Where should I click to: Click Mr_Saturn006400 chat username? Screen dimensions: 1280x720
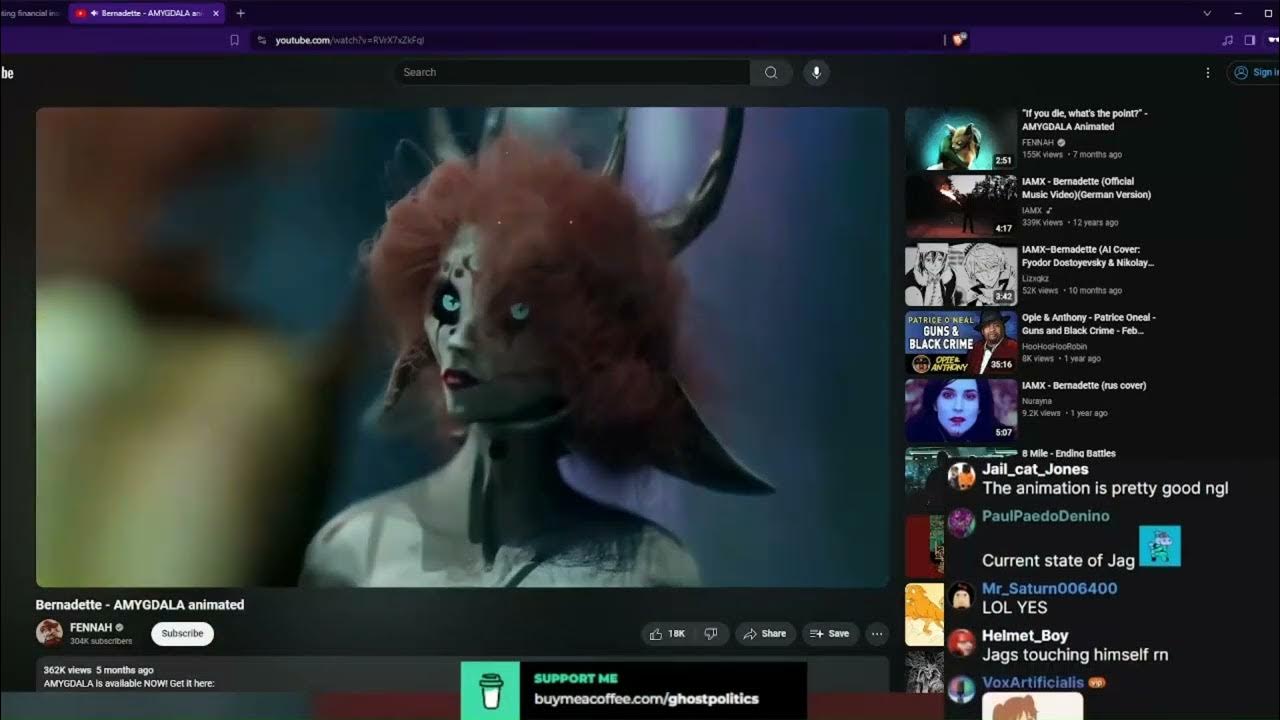point(1049,589)
